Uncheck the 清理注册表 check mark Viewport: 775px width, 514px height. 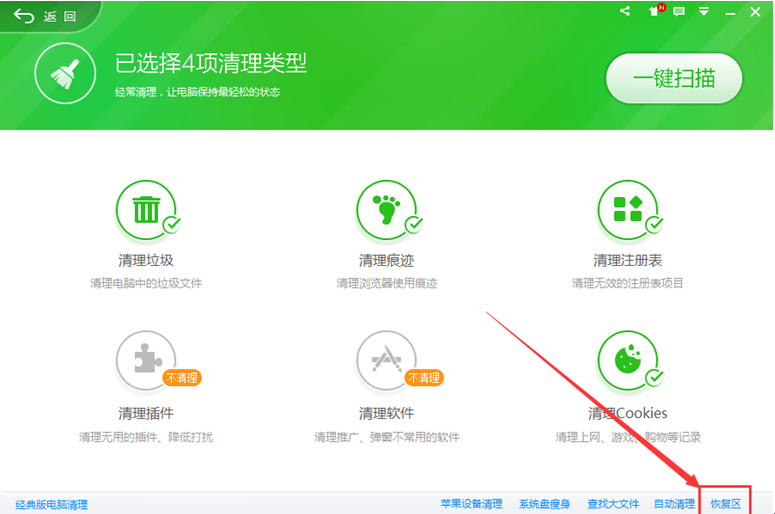[x=654, y=224]
